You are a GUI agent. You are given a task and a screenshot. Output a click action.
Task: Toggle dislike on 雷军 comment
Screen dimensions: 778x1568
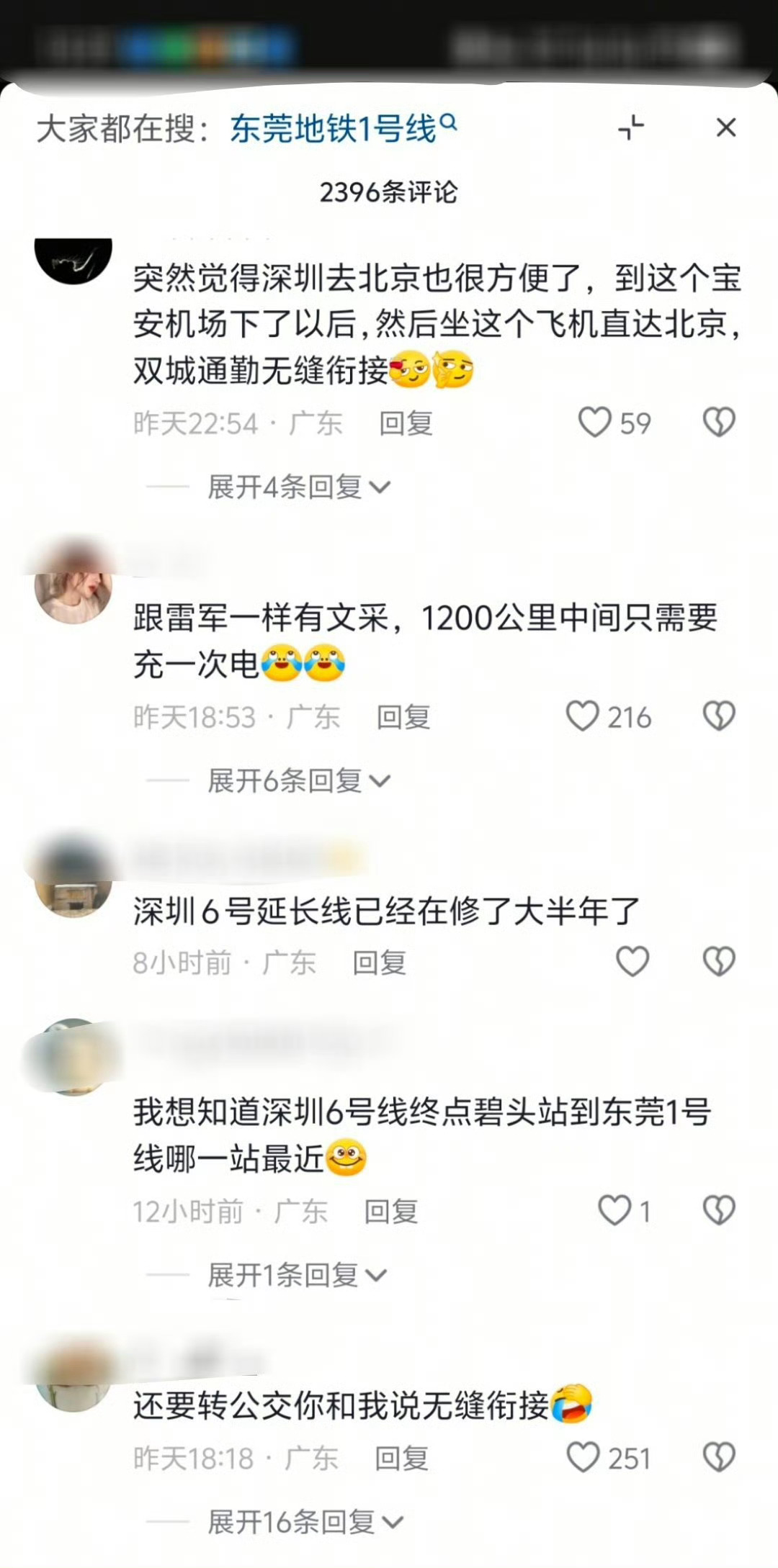pyautogui.click(x=719, y=716)
